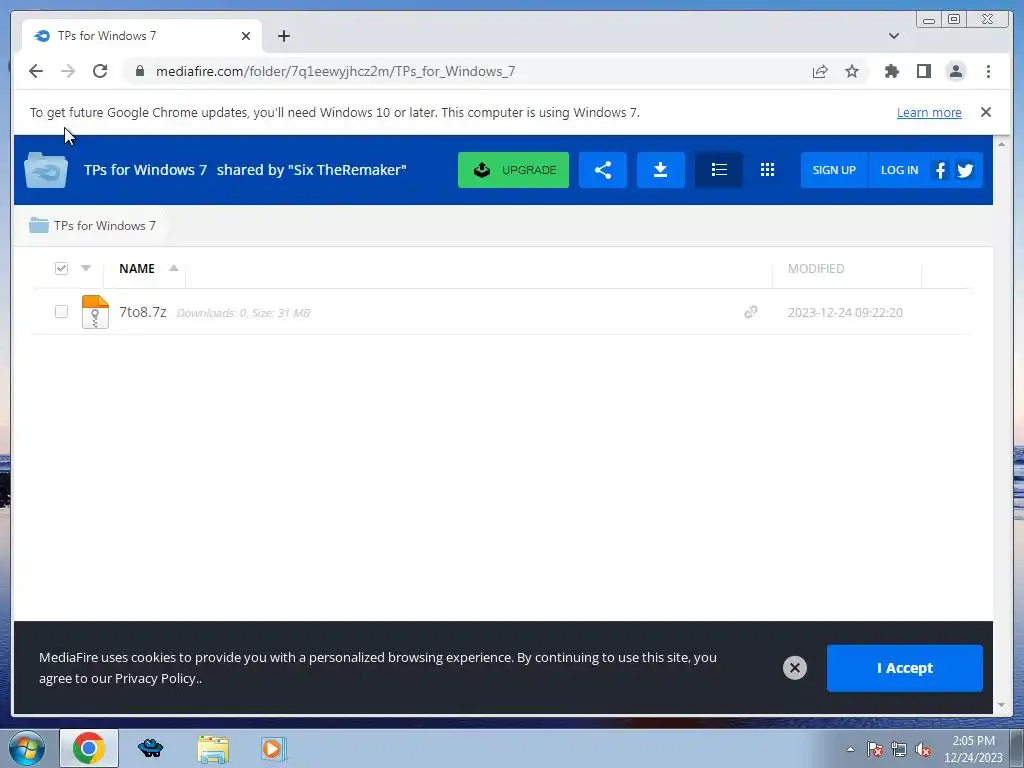Open the Chrome extensions puzzle icon
Image resolution: width=1024 pixels, height=768 pixels.
pos(891,71)
